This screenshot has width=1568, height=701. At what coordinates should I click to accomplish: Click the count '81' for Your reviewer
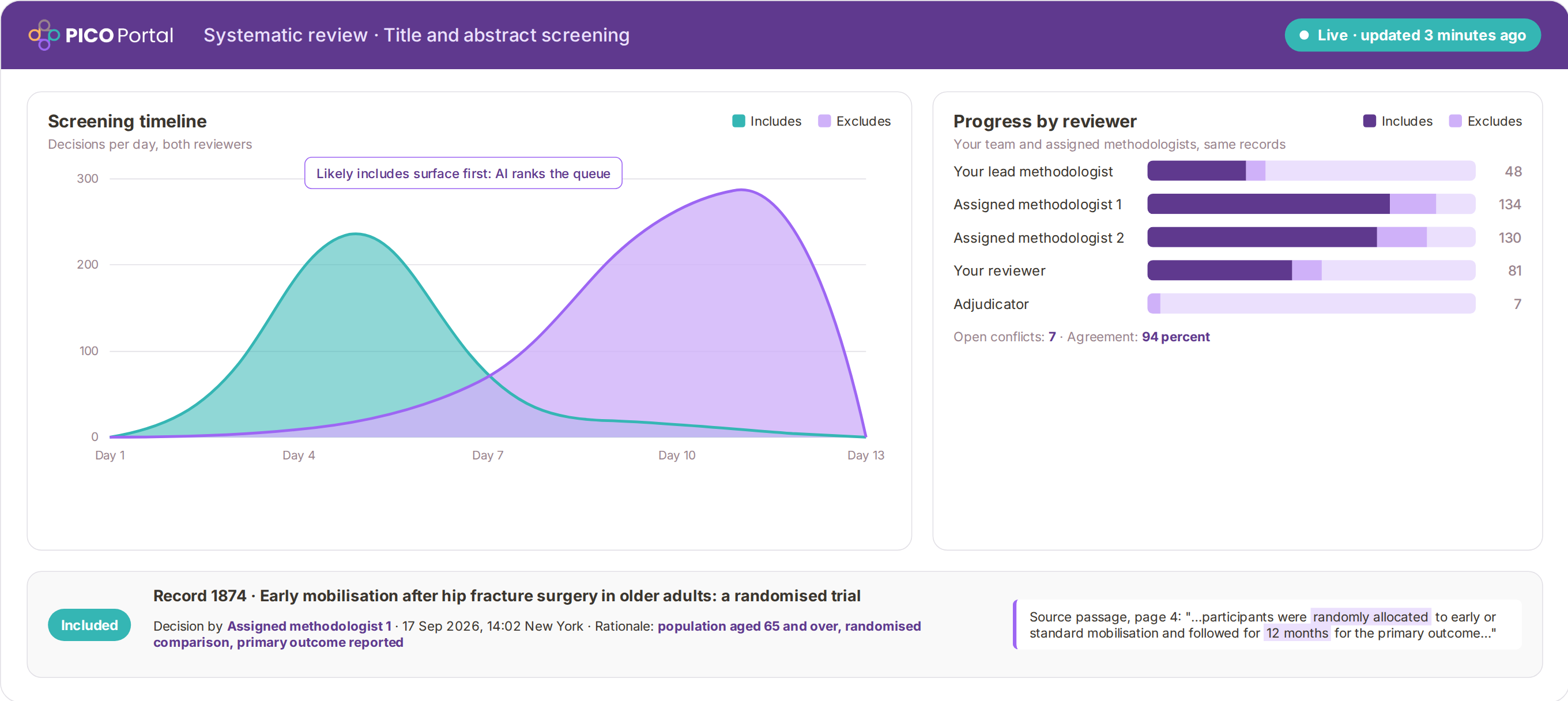[1514, 271]
